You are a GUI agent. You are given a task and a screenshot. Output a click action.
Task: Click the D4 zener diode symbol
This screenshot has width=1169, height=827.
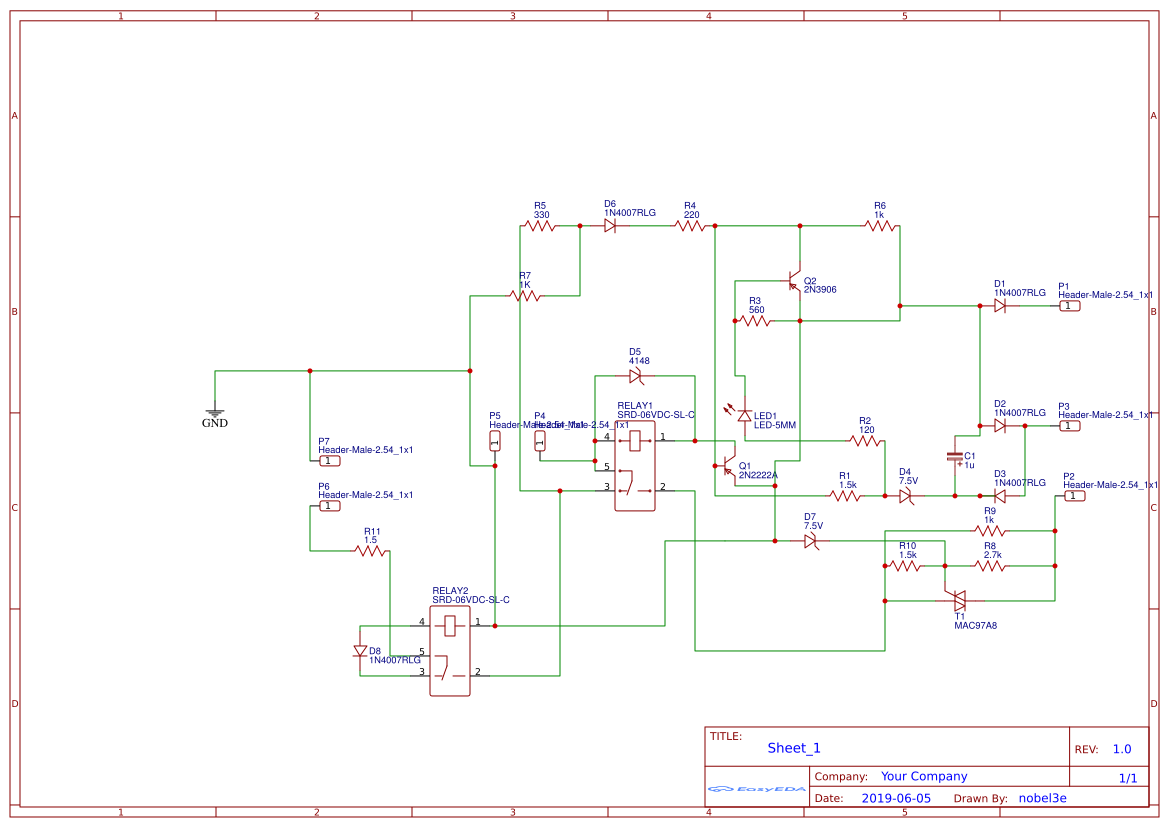906,495
